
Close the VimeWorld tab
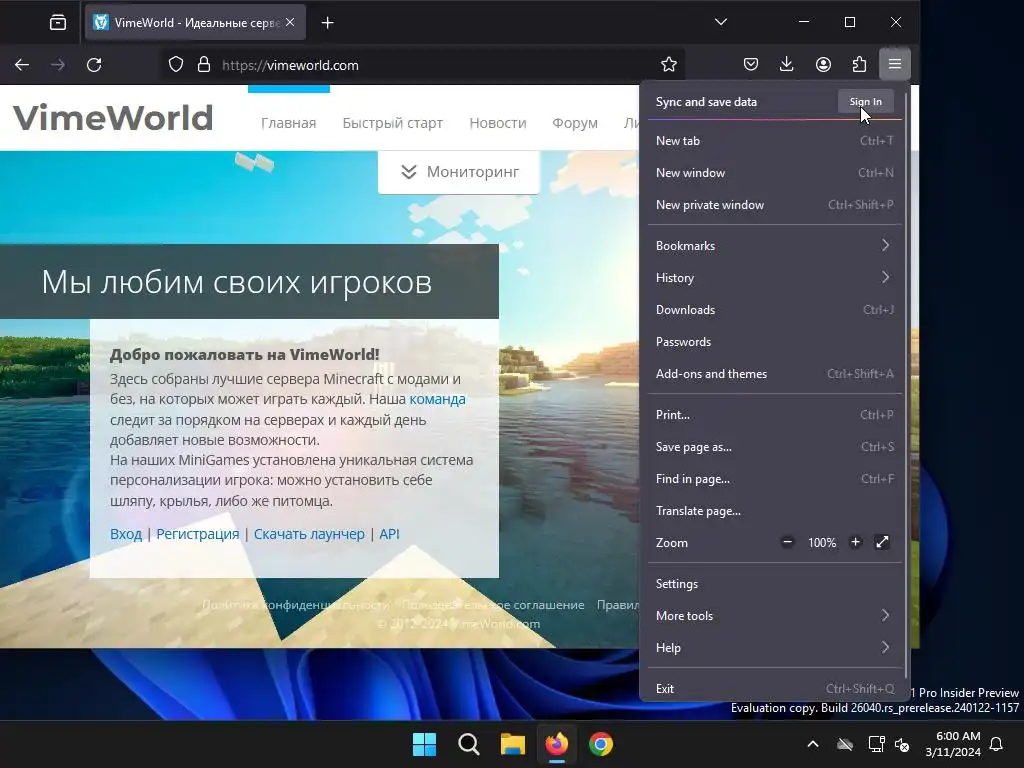pyautogui.click(x=290, y=22)
